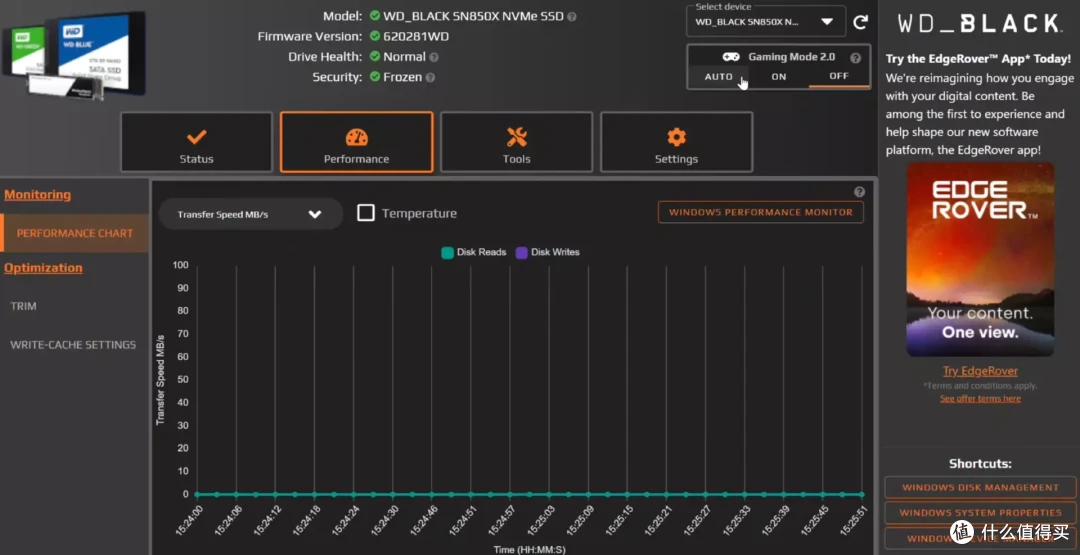
Task: Open See offer terms here link
Action: (980, 399)
